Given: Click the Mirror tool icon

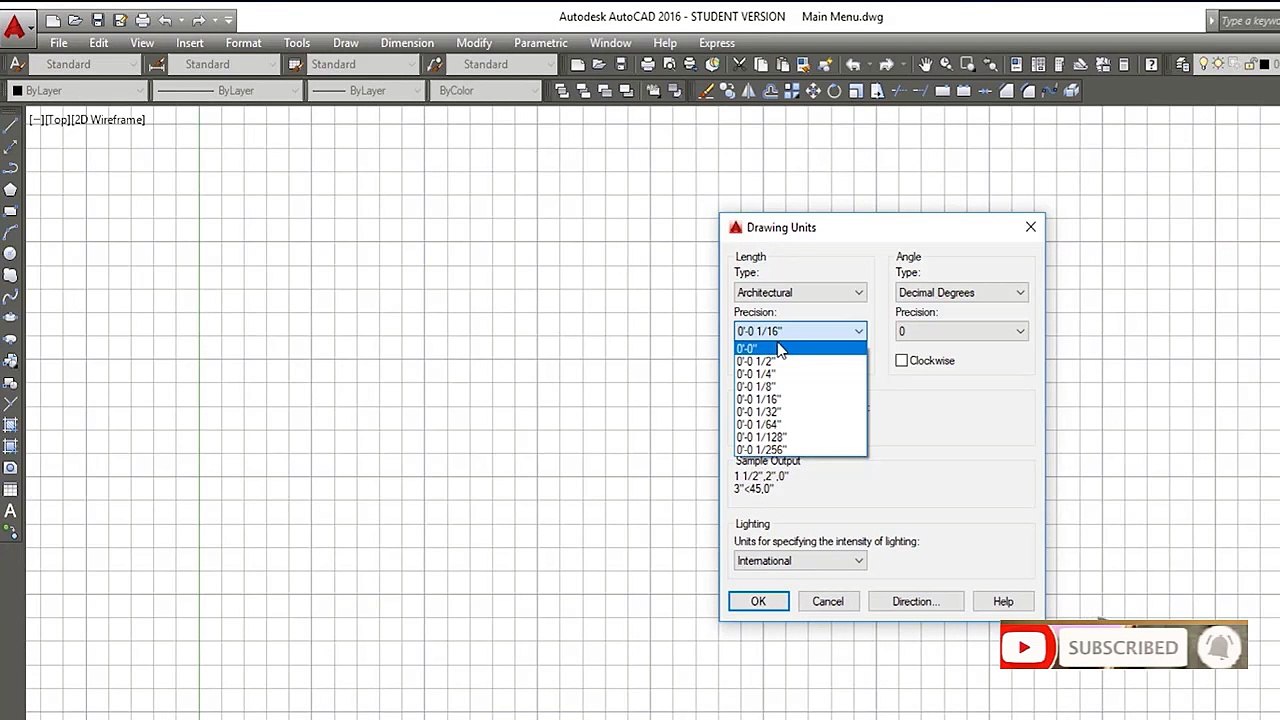Looking at the screenshot, I should click(748, 91).
